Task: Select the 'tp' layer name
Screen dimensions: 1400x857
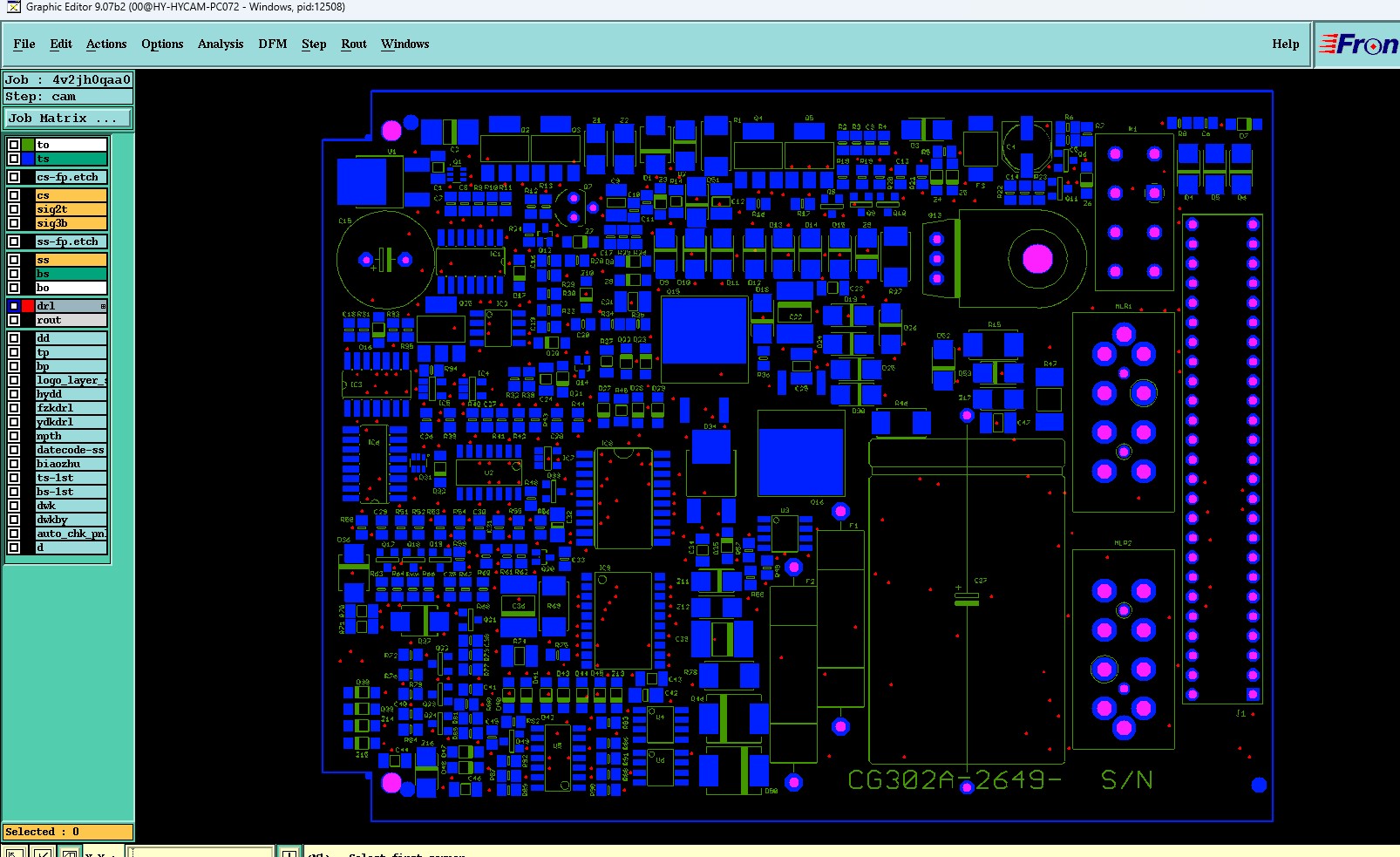Action: pos(71,352)
